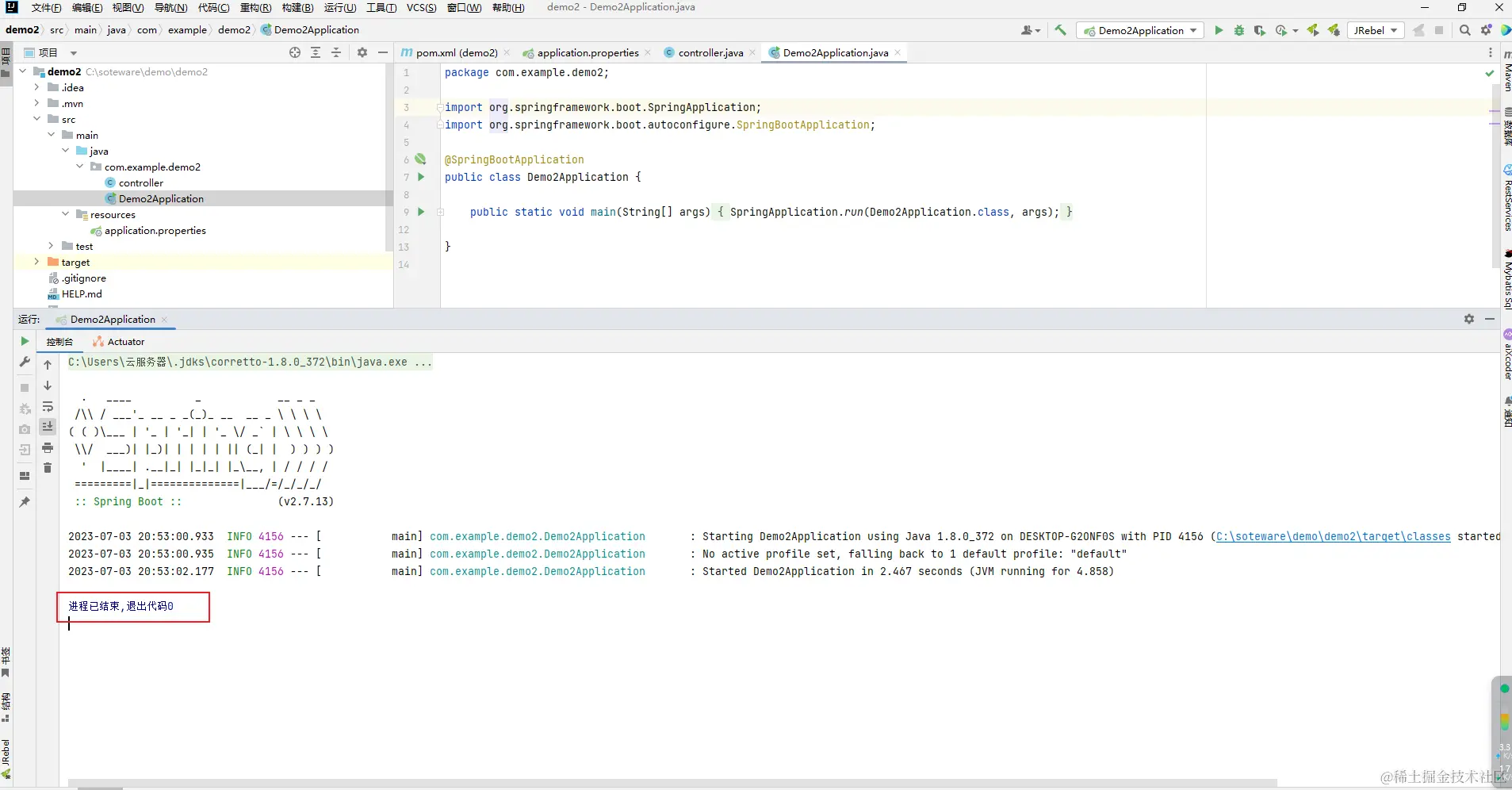
Task: Select Demo2Application in the Project tree
Action: click(x=161, y=198)
